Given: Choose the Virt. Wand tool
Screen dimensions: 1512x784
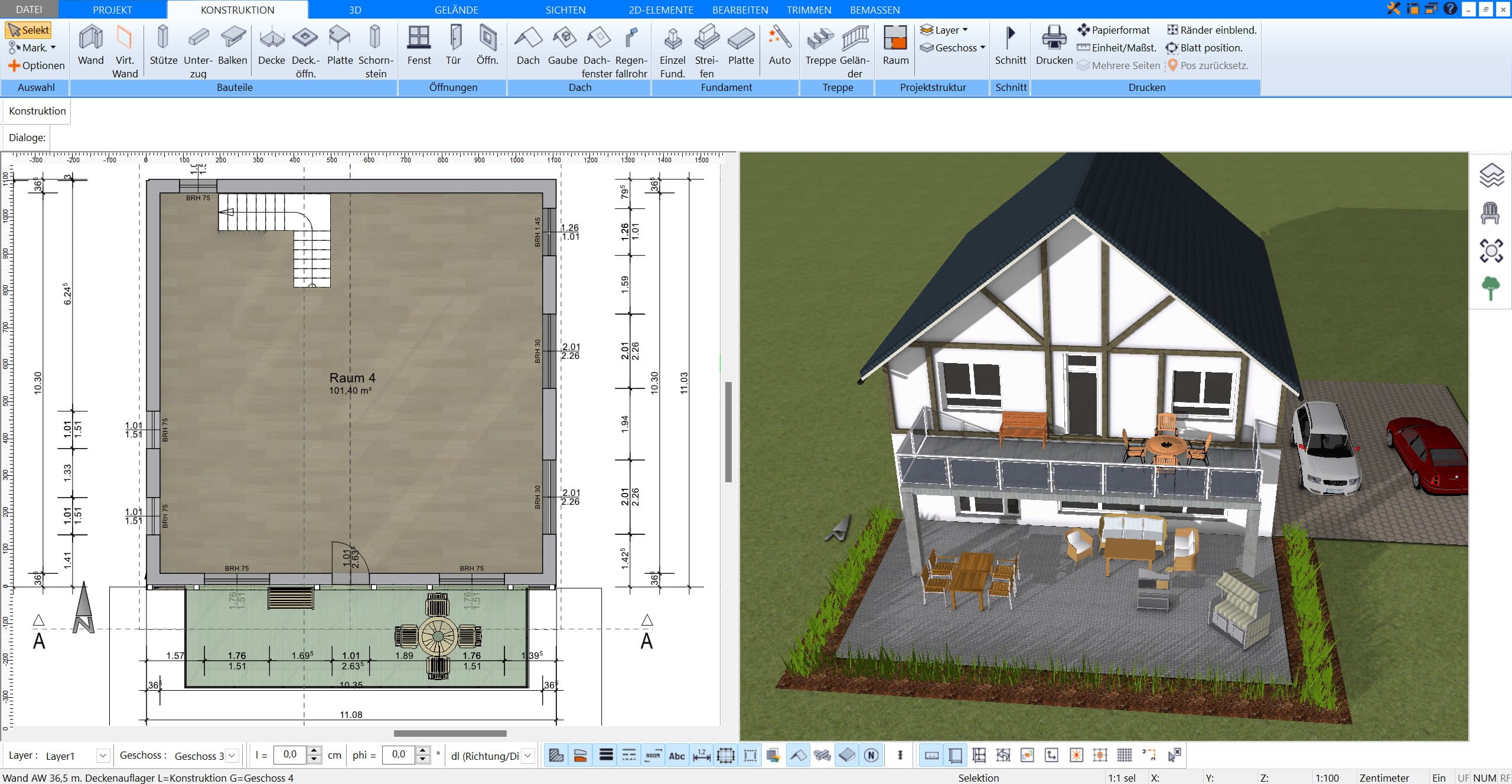Looking at the screenshot, I should 125,51.
